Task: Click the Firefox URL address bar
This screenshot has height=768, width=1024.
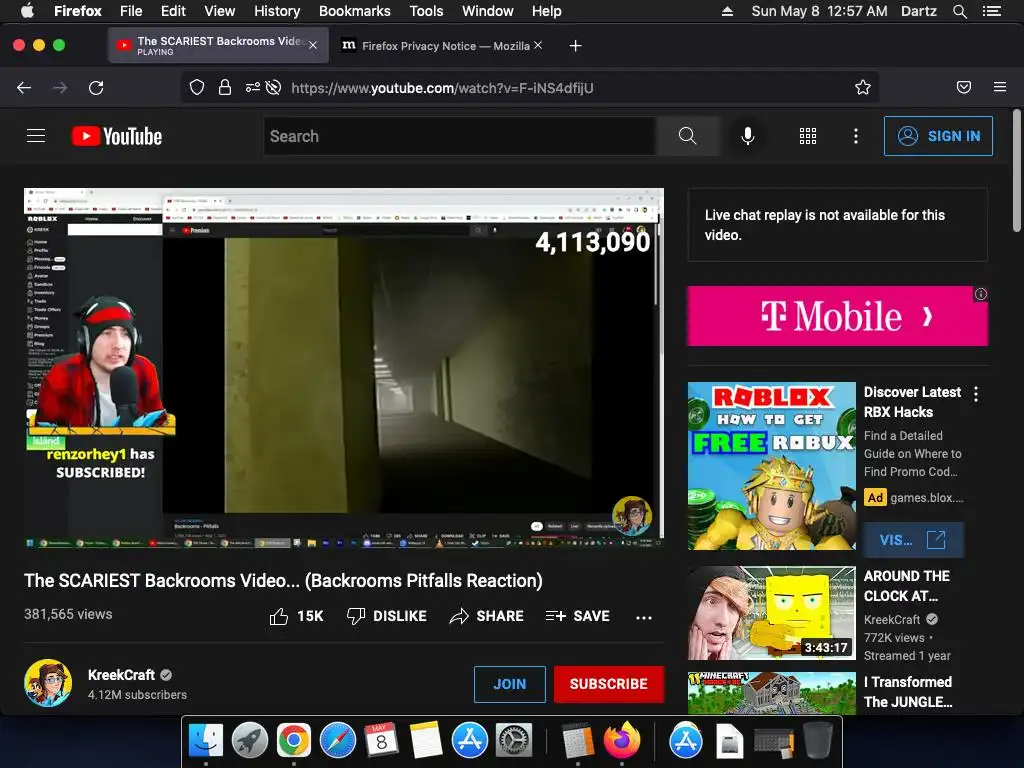Action: click(529, 88)
